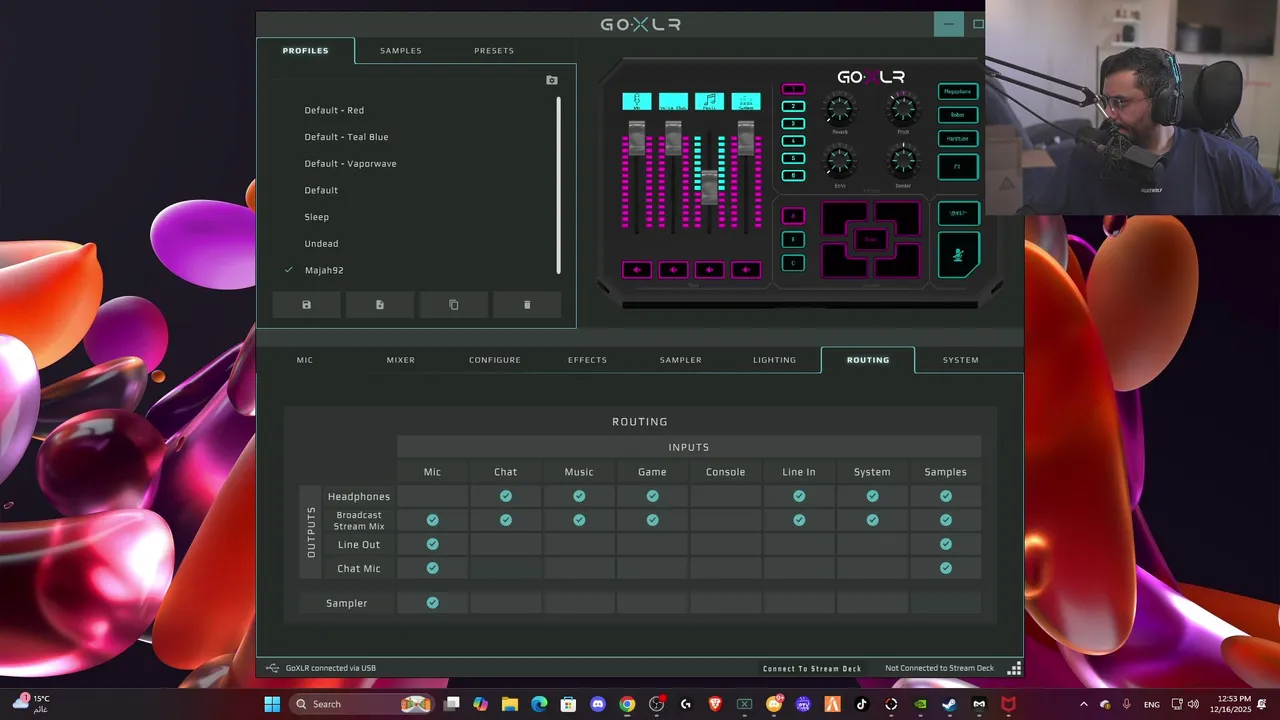Activate the Megaphone effect button
Screen dimensions: 1280x720
pyautogui.click(x=958, y=91)
